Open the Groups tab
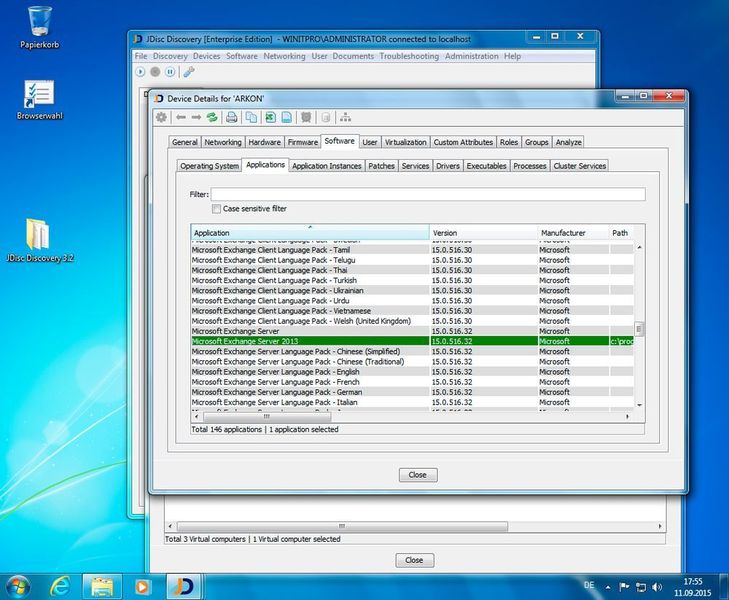The height and width of the screenshot is (600, 729). pyautogui.click(x=537, y=142)
